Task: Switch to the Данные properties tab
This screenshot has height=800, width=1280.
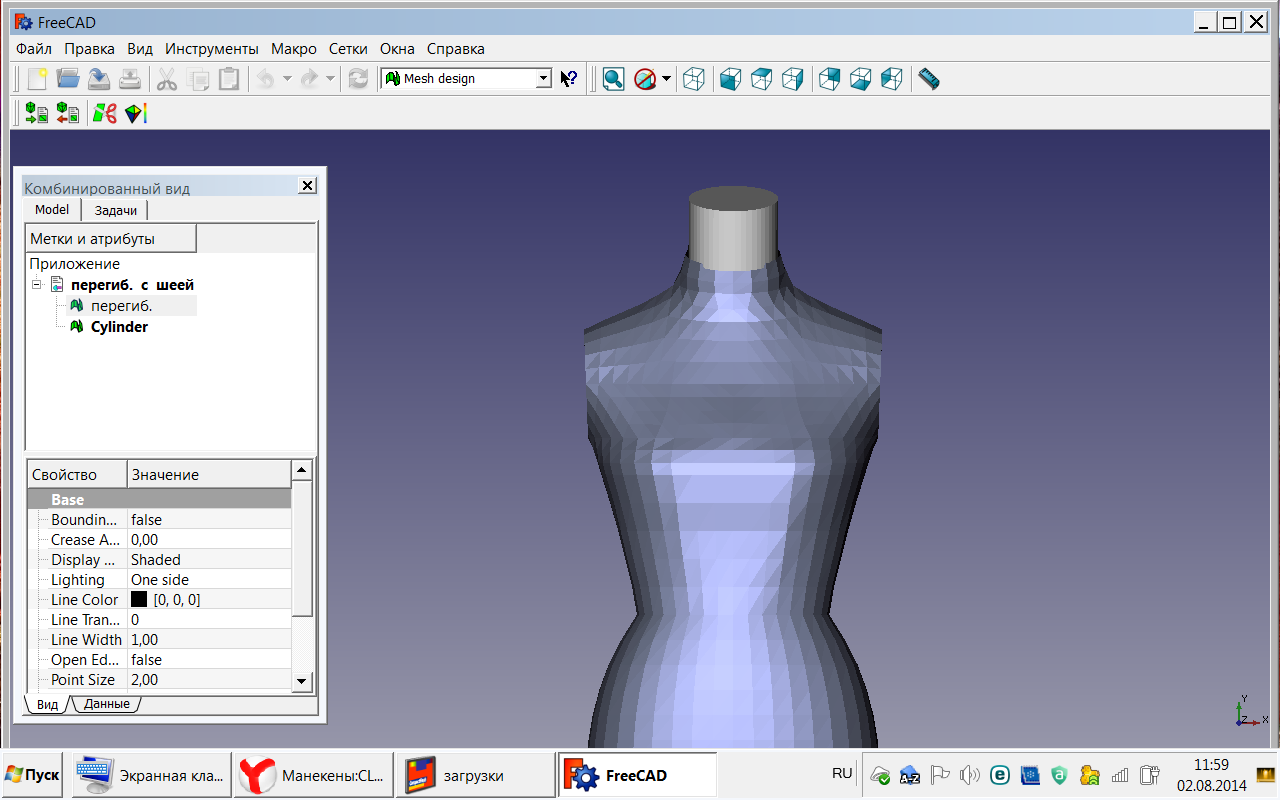Action: pyautogui.click(x=106, y=704)
